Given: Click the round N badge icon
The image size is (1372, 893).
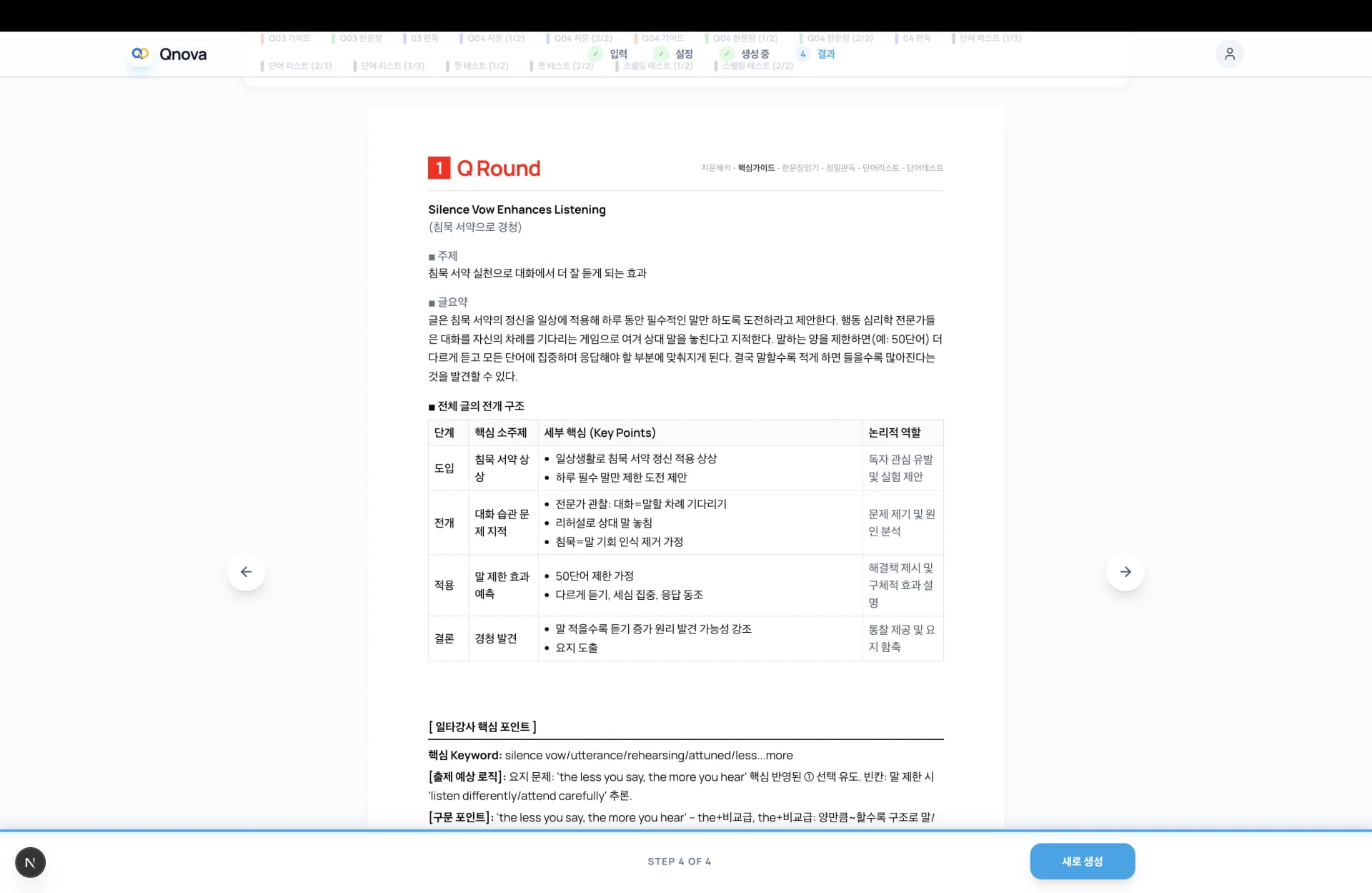Looking at the screenshot, I should (30, 862).
